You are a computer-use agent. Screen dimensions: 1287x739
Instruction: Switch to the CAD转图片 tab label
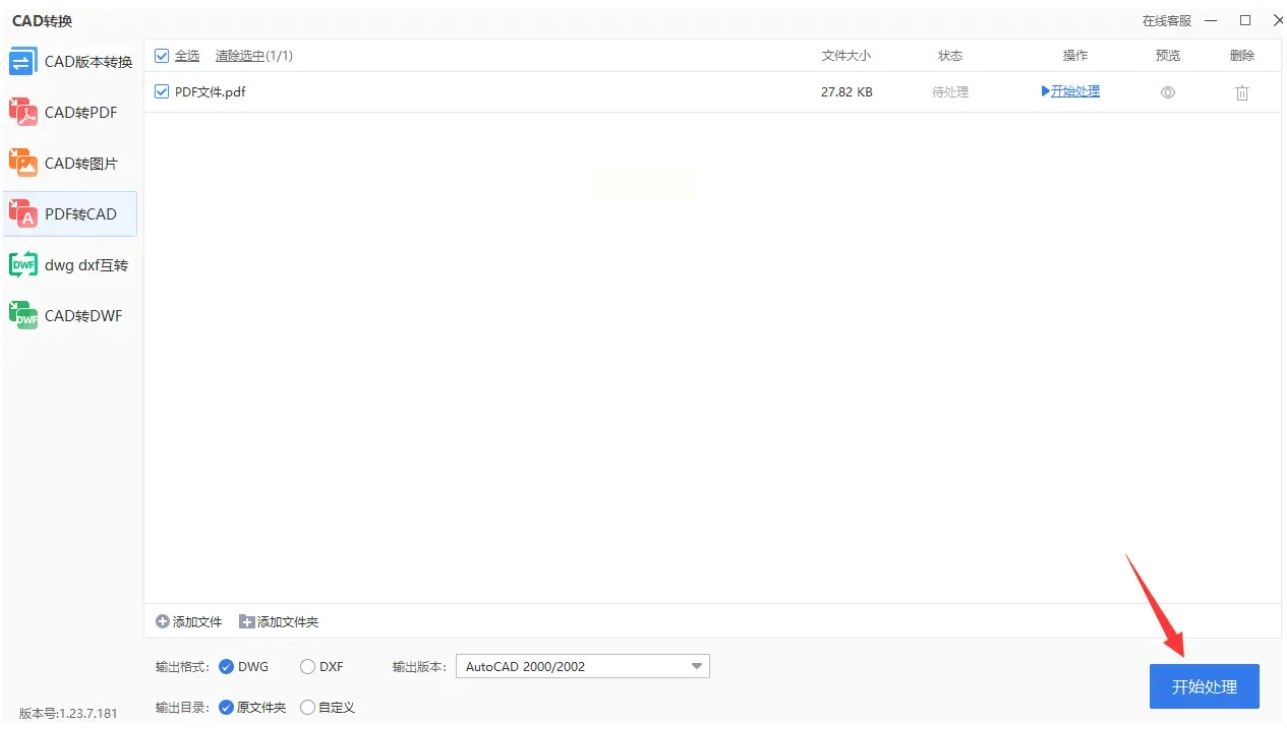point(81,163)
